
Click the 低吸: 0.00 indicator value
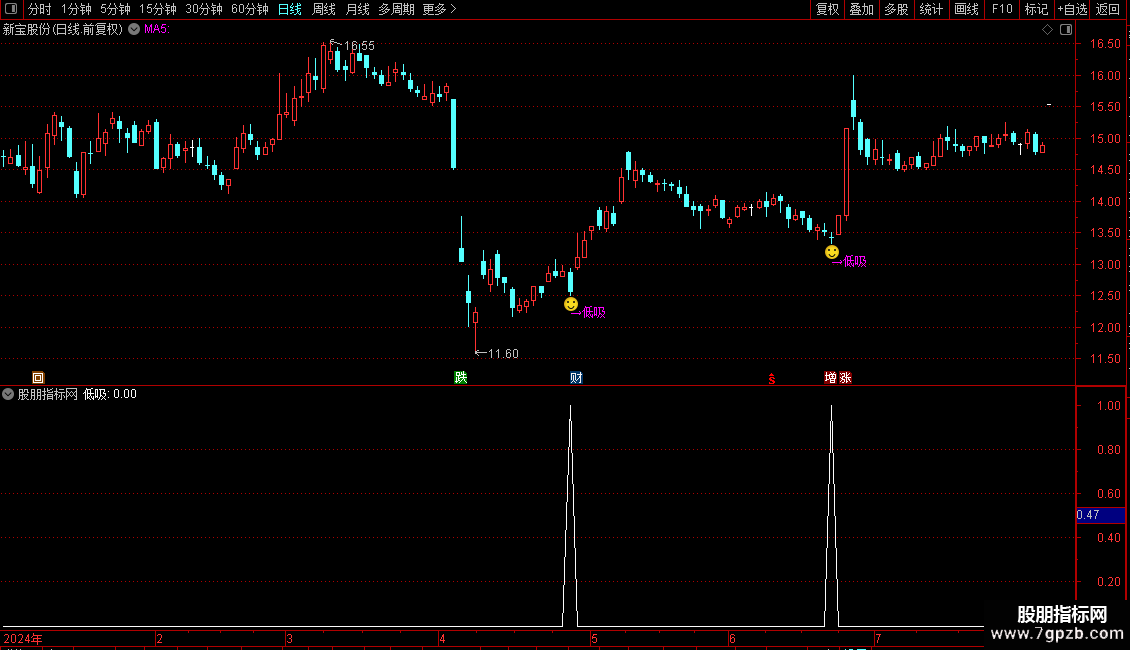tap(110, 394)
